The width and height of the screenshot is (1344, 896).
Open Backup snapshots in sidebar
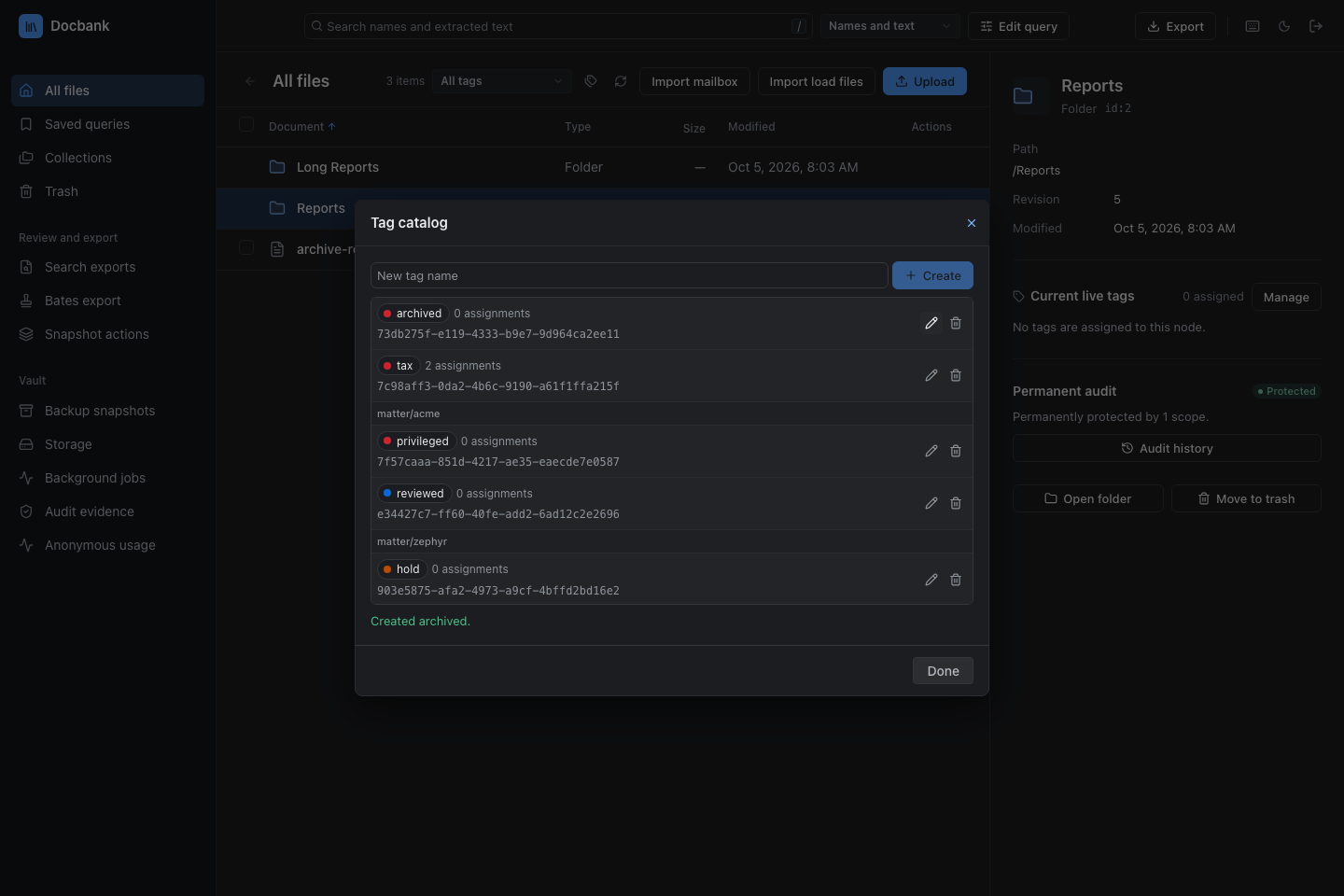point(107,411)
